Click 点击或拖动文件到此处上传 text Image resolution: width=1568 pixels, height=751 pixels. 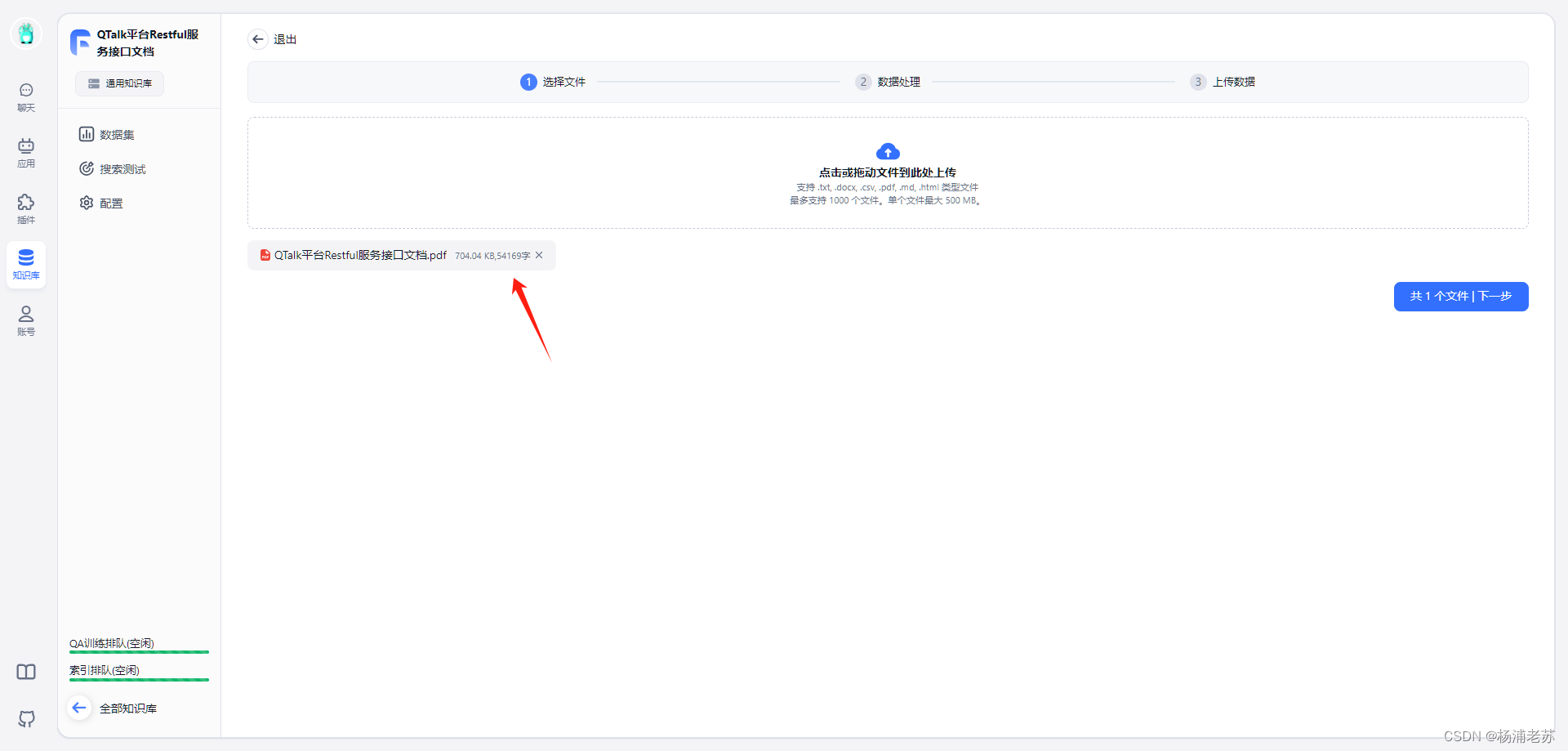(888, 172)
